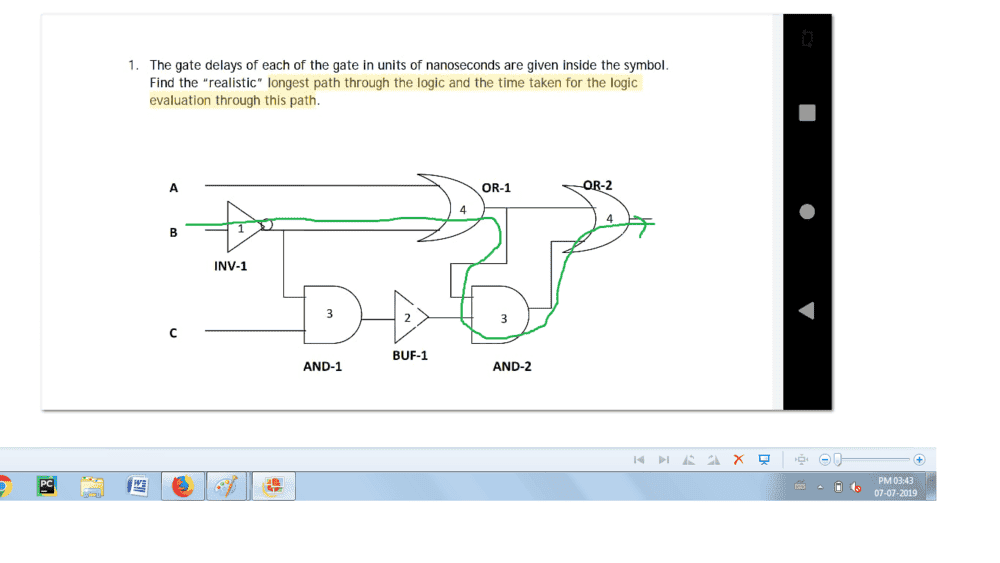Zoom out with the minus button
This screenshot has width=1000, height=563.
825,460
